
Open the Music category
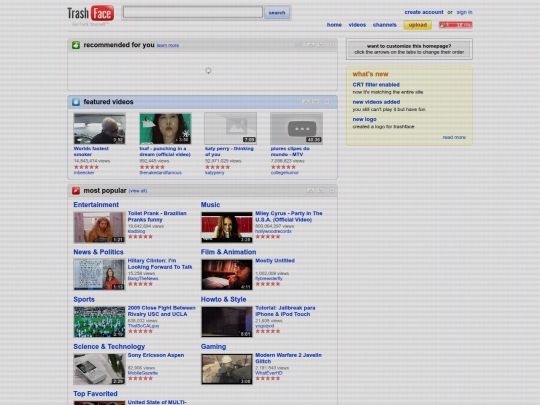pyautogui.click(x=210, y=205)
